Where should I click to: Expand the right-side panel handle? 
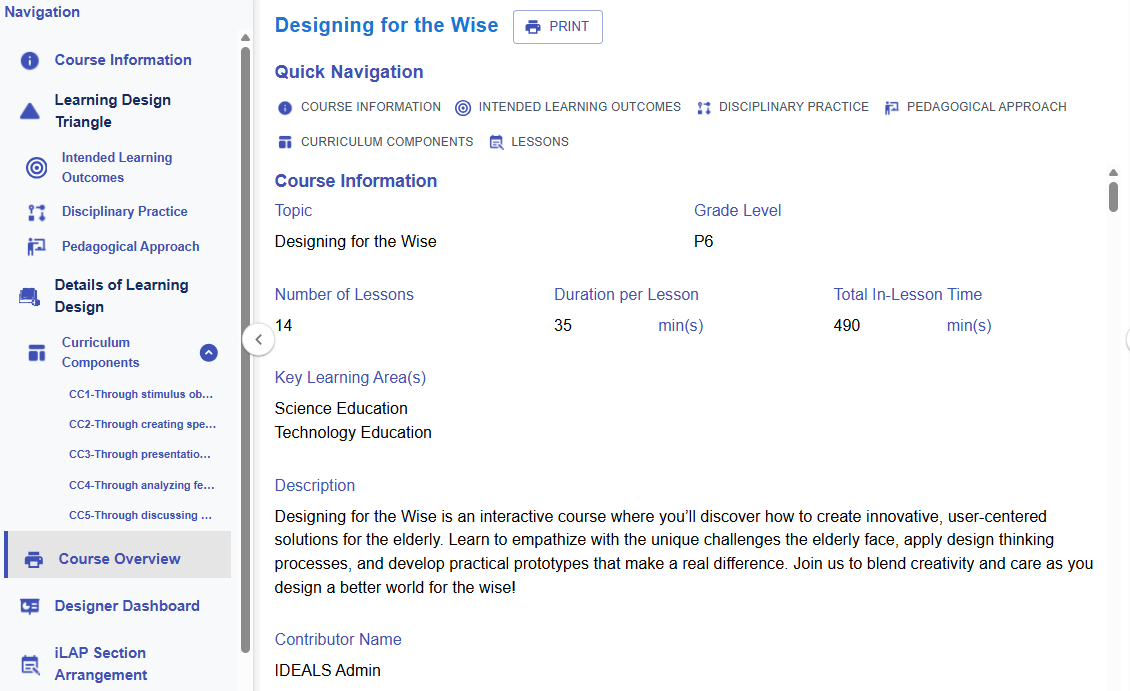click(1125, 339)
